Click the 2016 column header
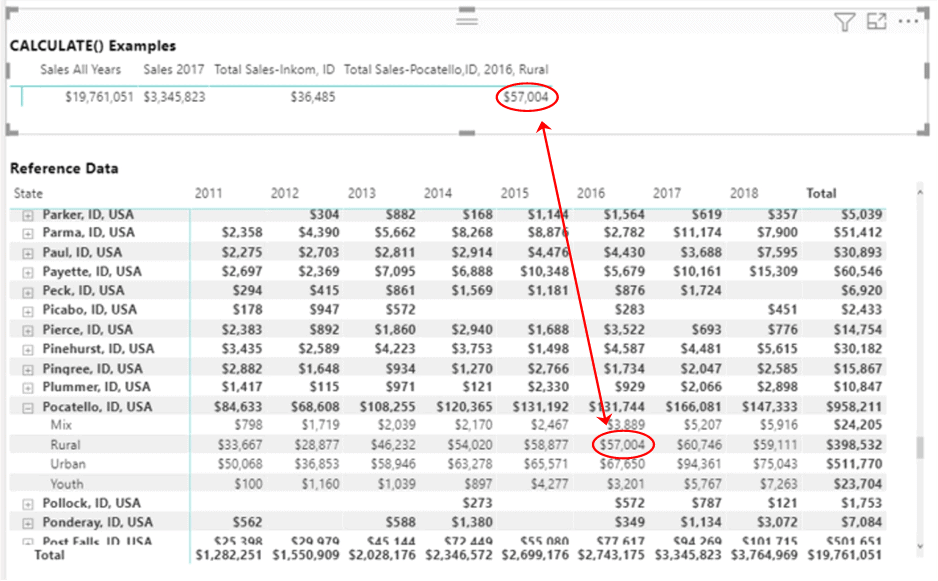938x581 pixels. [x=590, y=193]
